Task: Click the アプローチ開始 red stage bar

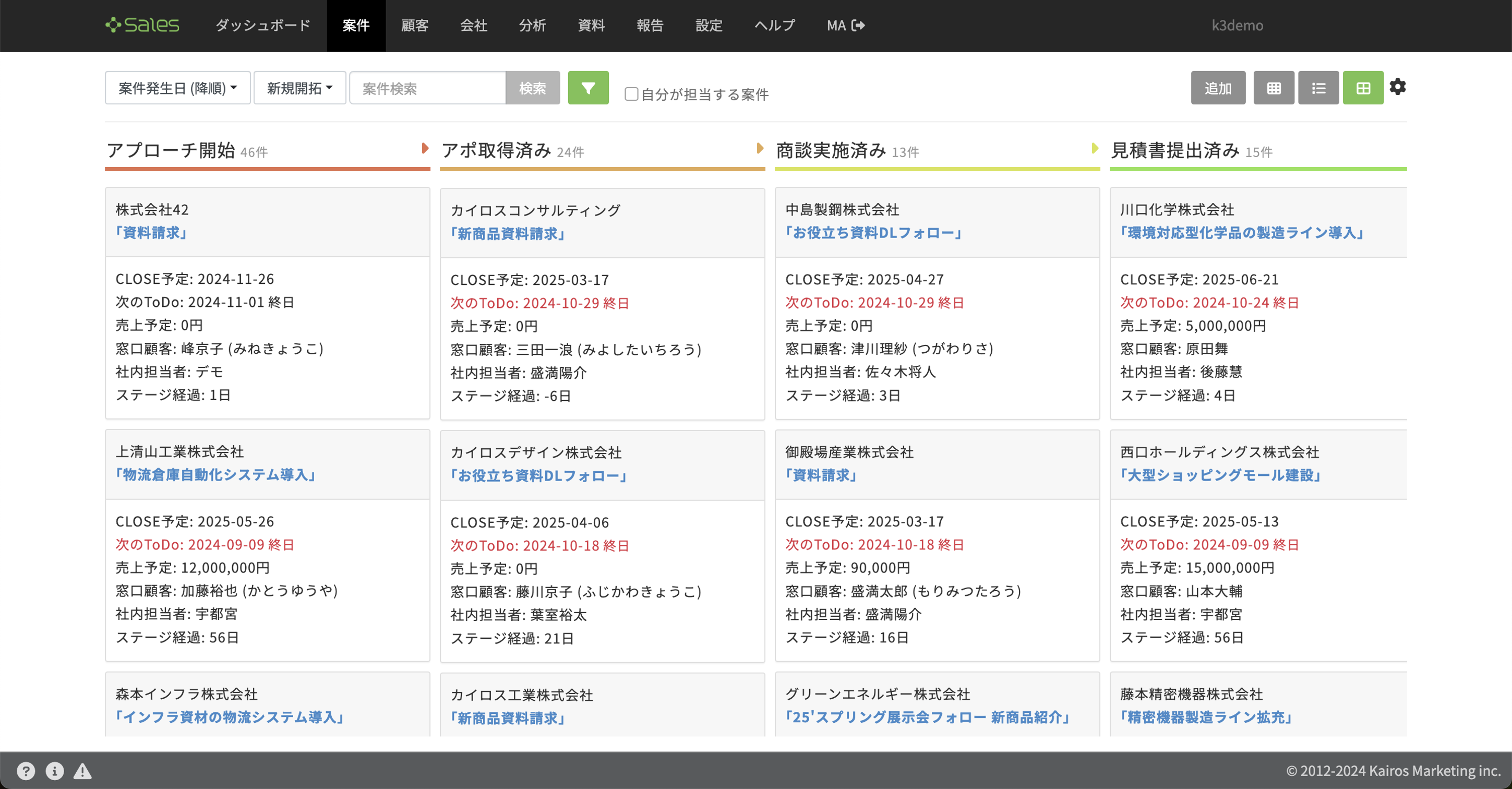Action: click(x=267, y=169)
